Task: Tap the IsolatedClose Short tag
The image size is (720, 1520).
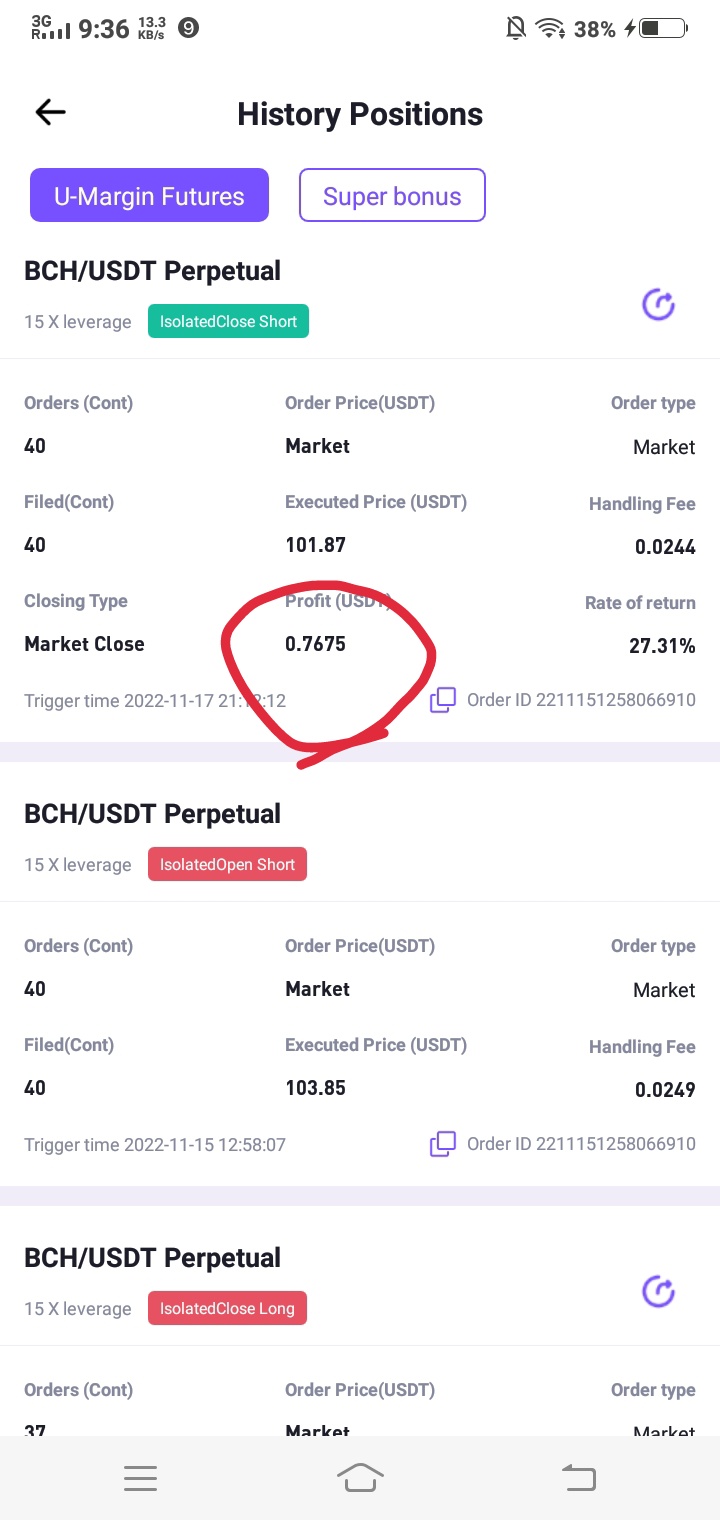Action: (228, 322)
